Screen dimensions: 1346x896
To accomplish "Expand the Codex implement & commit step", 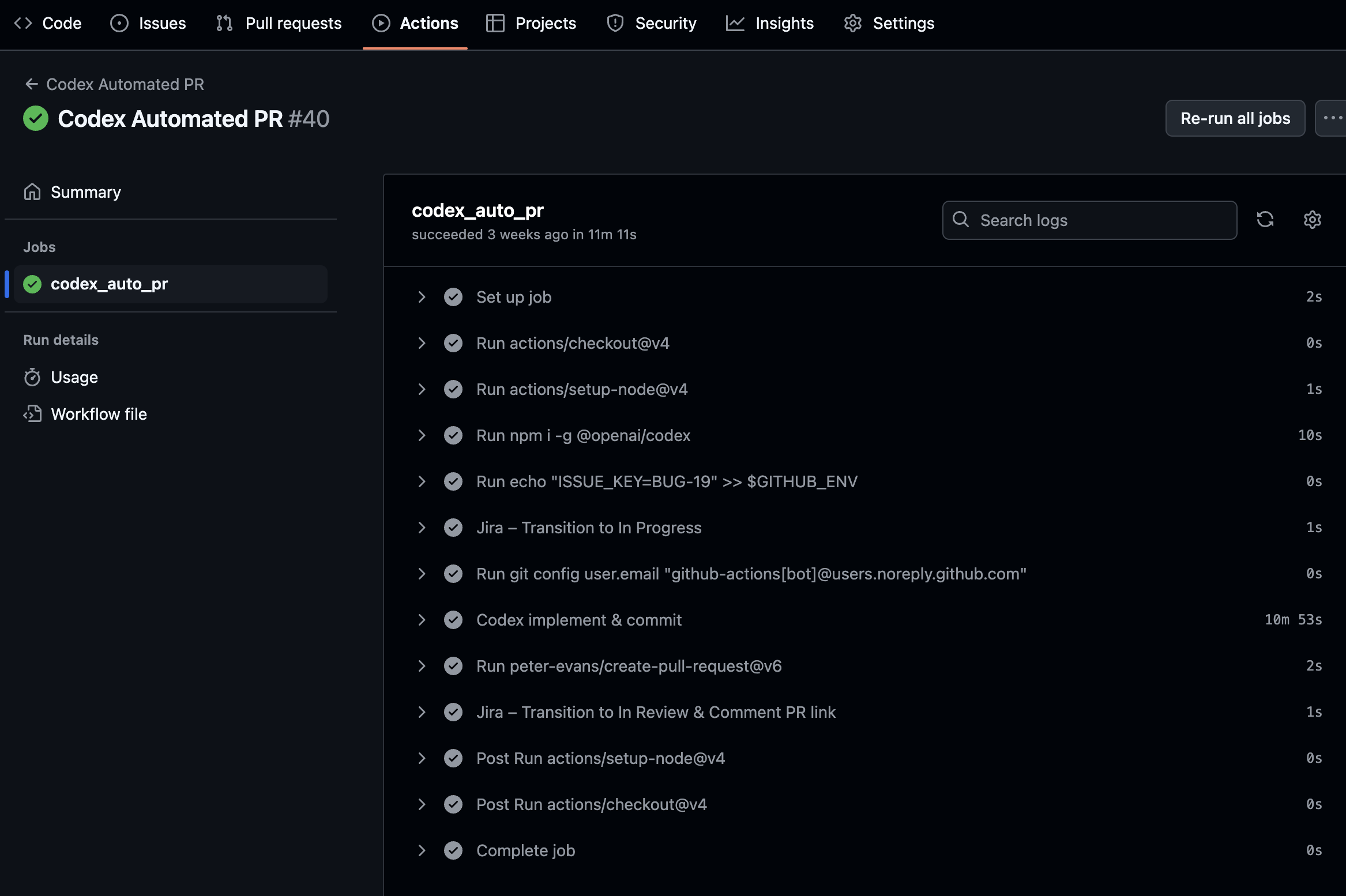I will [x=423, y=620].
